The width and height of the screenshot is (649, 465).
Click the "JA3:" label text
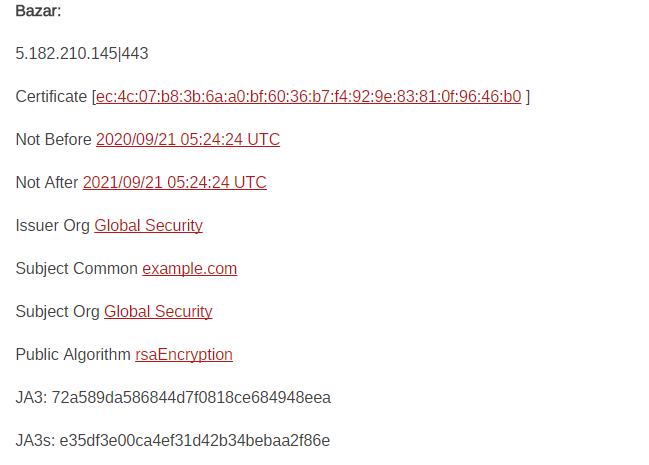pos(31,398)
